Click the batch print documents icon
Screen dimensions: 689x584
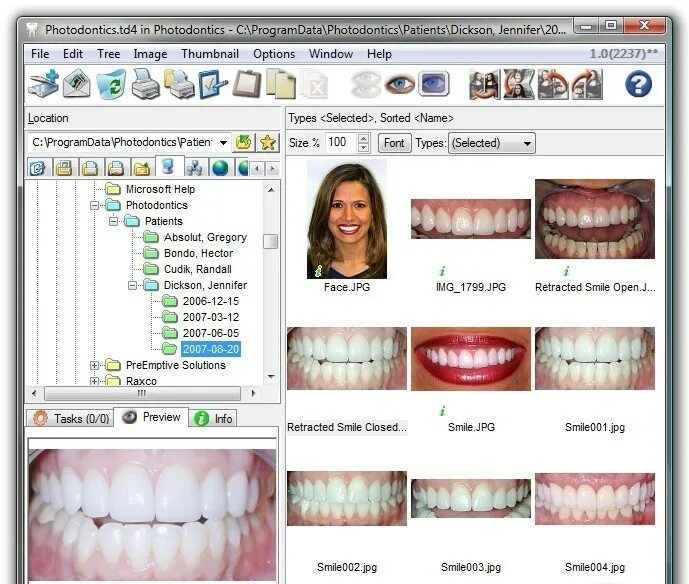pyautogui.click(x=179, y=84)
